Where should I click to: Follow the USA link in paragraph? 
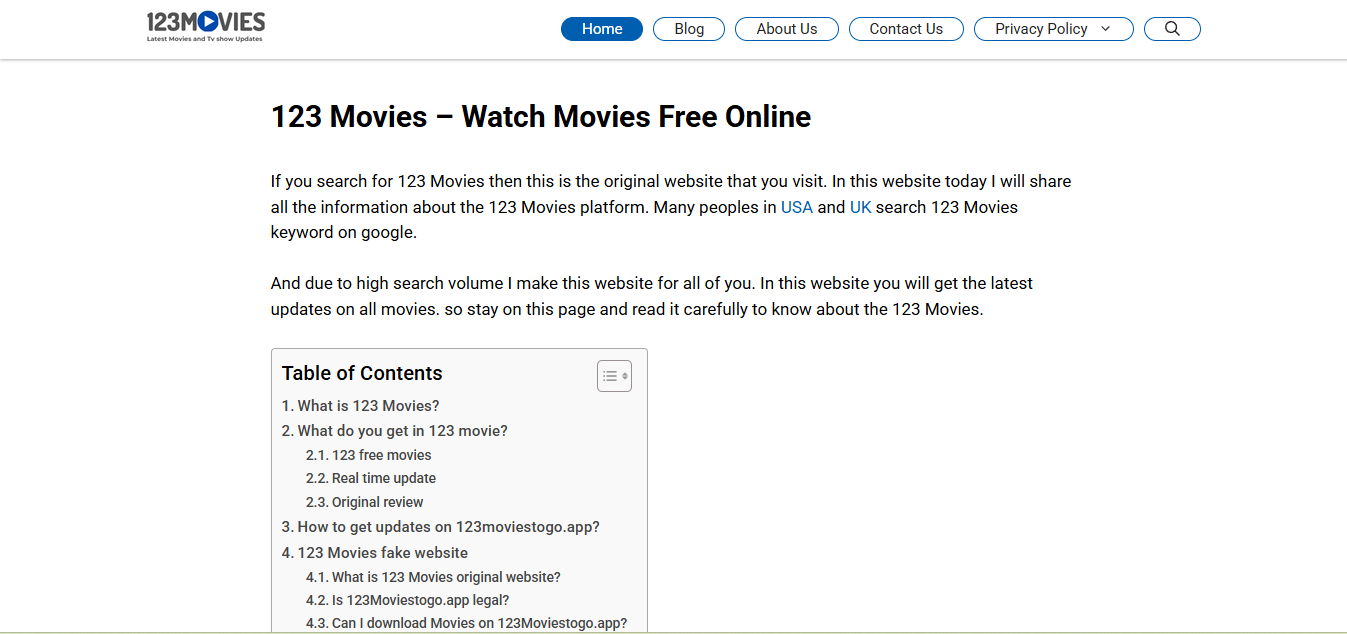797,207
